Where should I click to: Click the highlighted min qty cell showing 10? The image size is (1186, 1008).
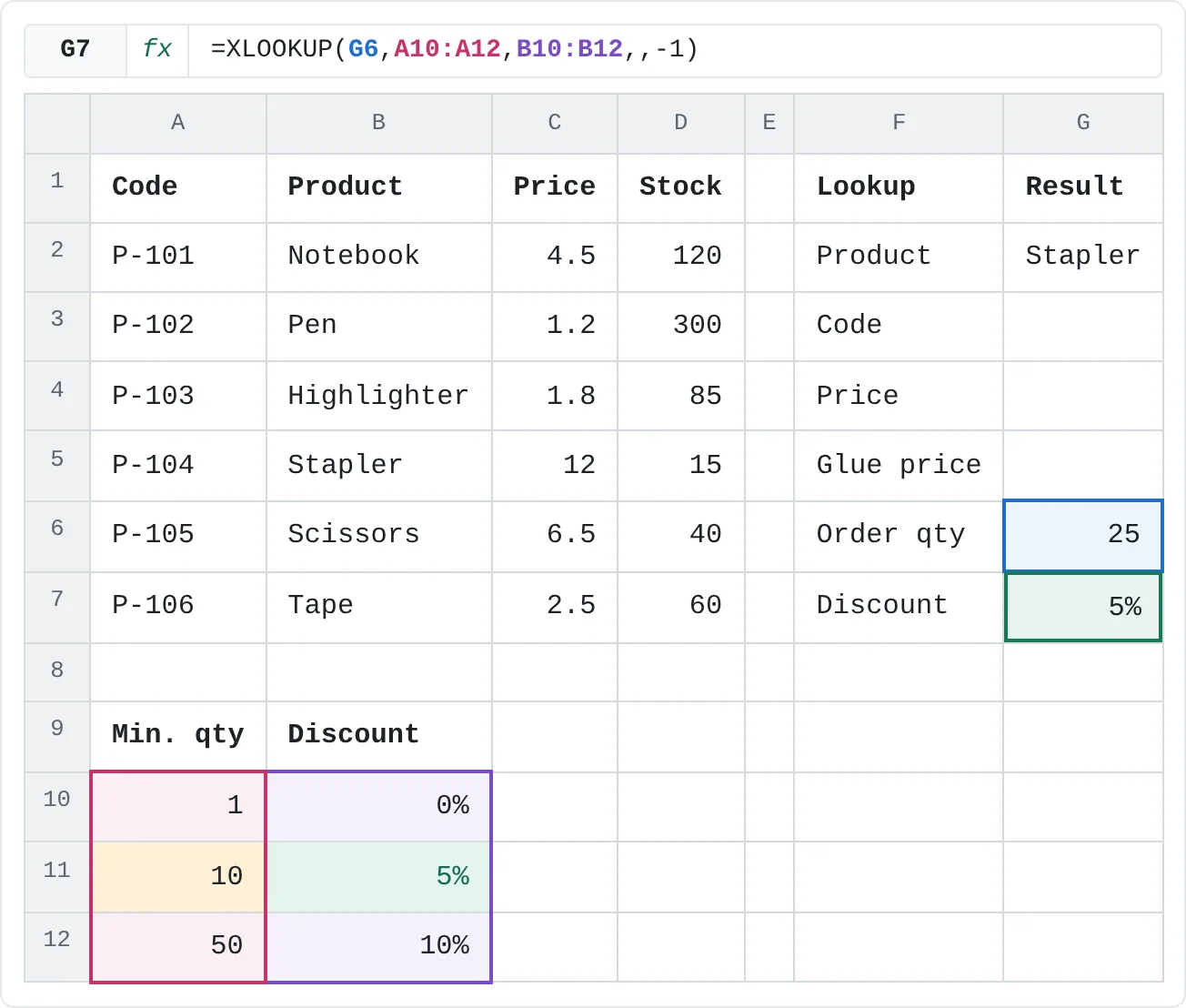(x=178, y=877)
